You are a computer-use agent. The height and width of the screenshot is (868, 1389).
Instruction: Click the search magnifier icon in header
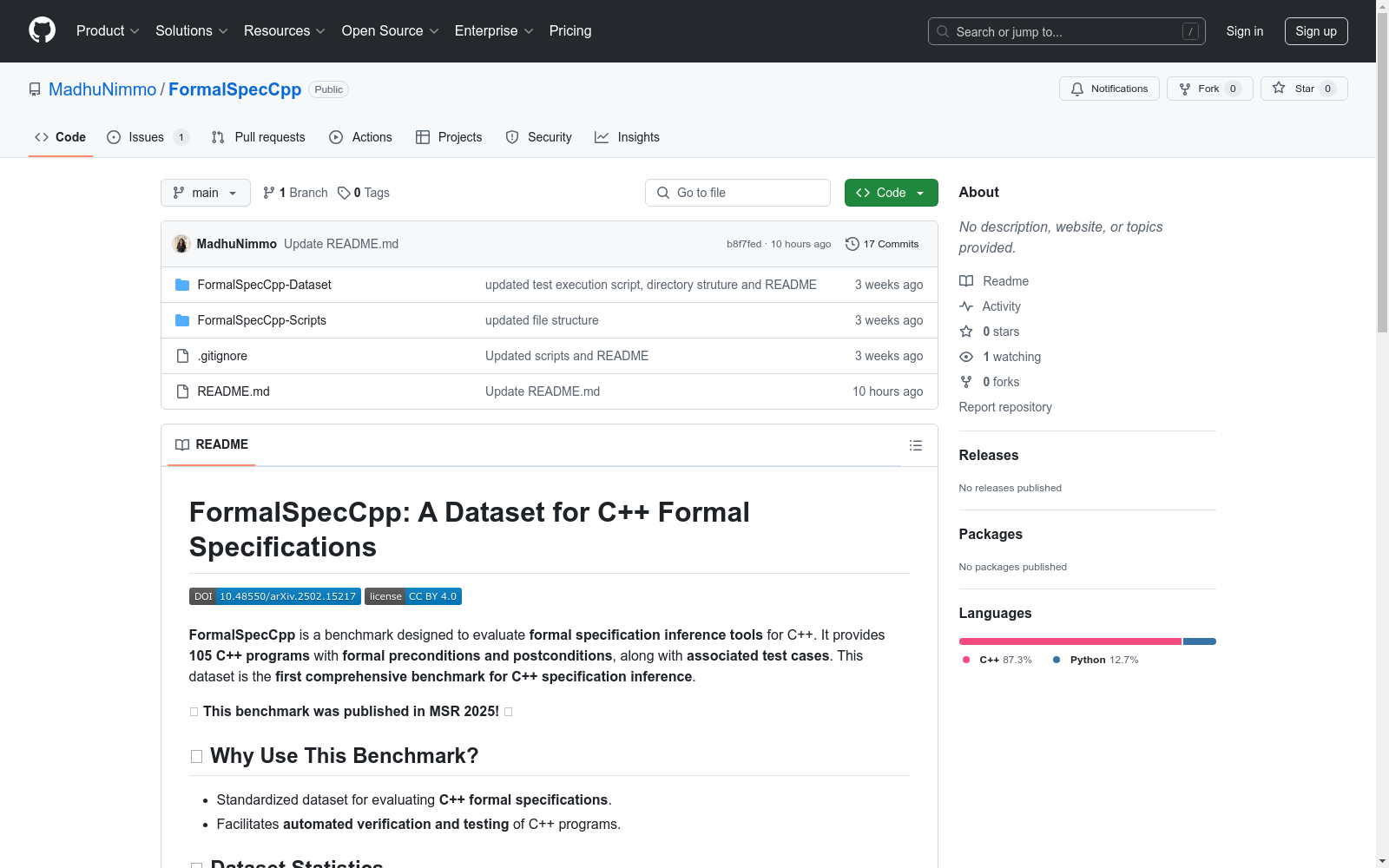943,31
